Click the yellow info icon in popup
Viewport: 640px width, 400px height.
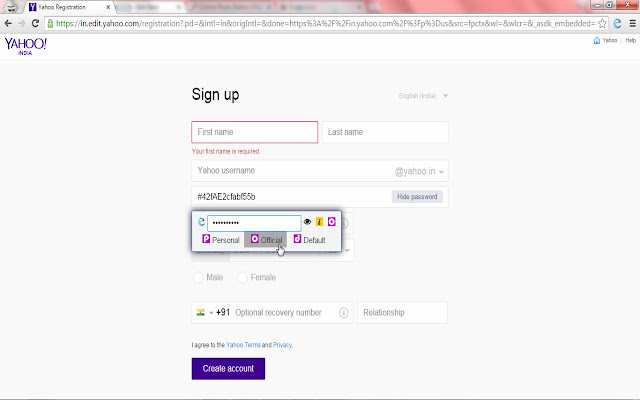pyautogui.click(x=320, y=222)
